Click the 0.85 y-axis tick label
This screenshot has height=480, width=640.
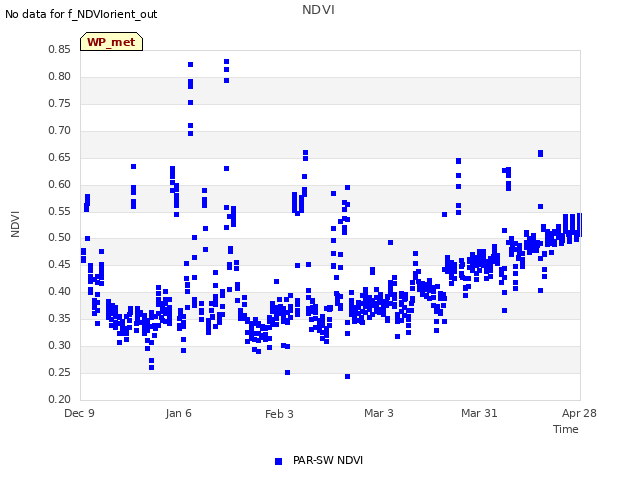tap(59, 49)
